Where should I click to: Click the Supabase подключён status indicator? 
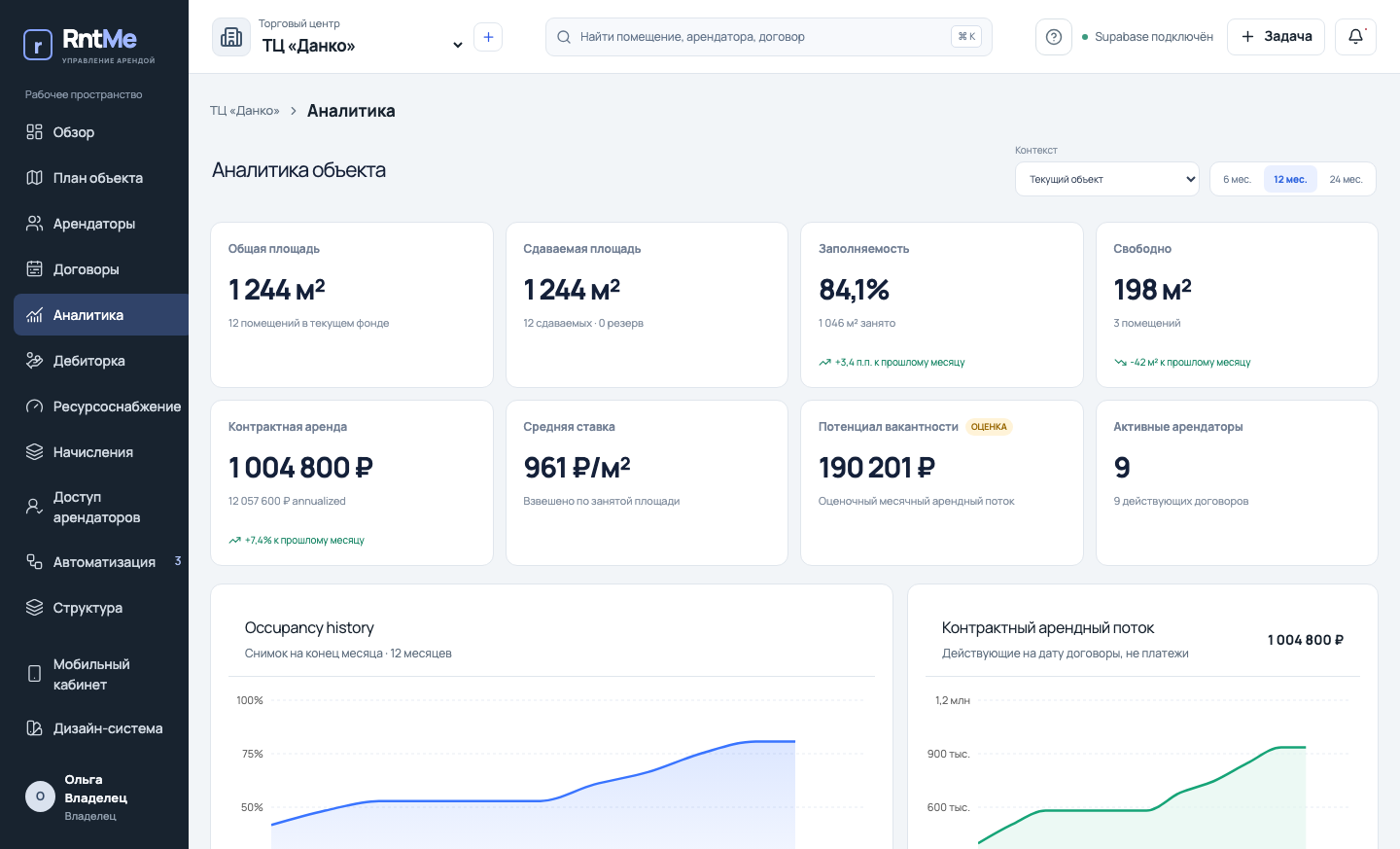(1147, 37)
